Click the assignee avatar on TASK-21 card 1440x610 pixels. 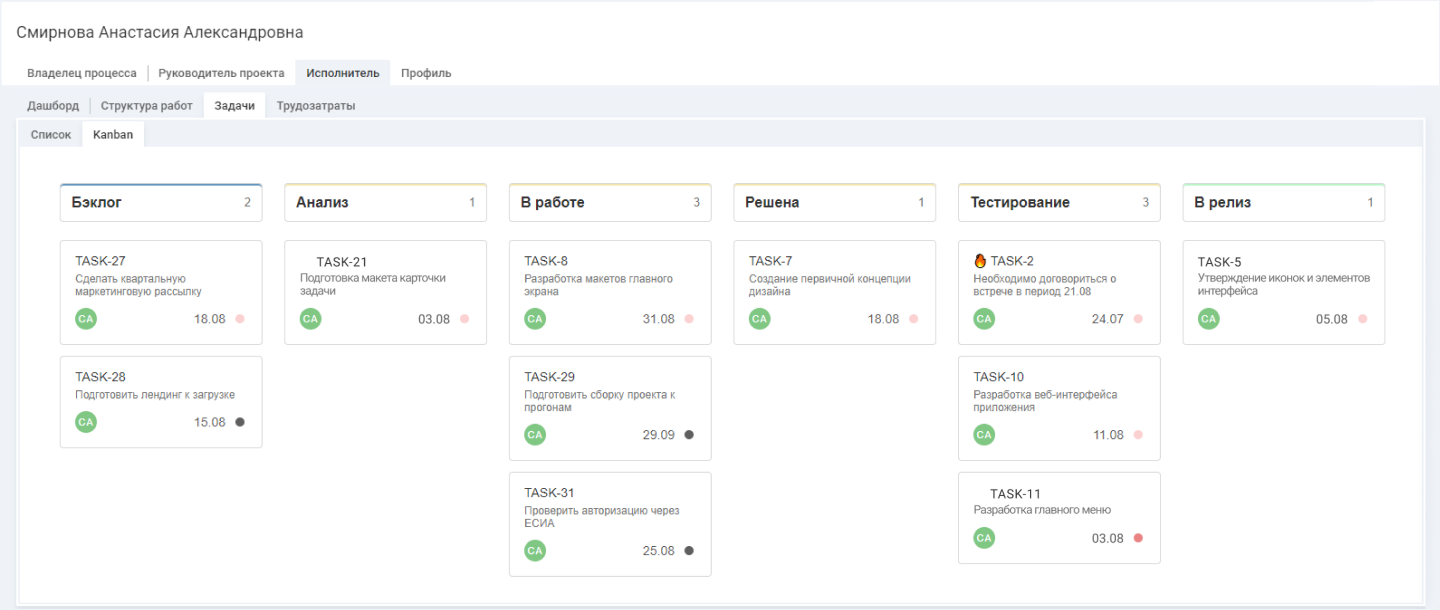(310, 319)
